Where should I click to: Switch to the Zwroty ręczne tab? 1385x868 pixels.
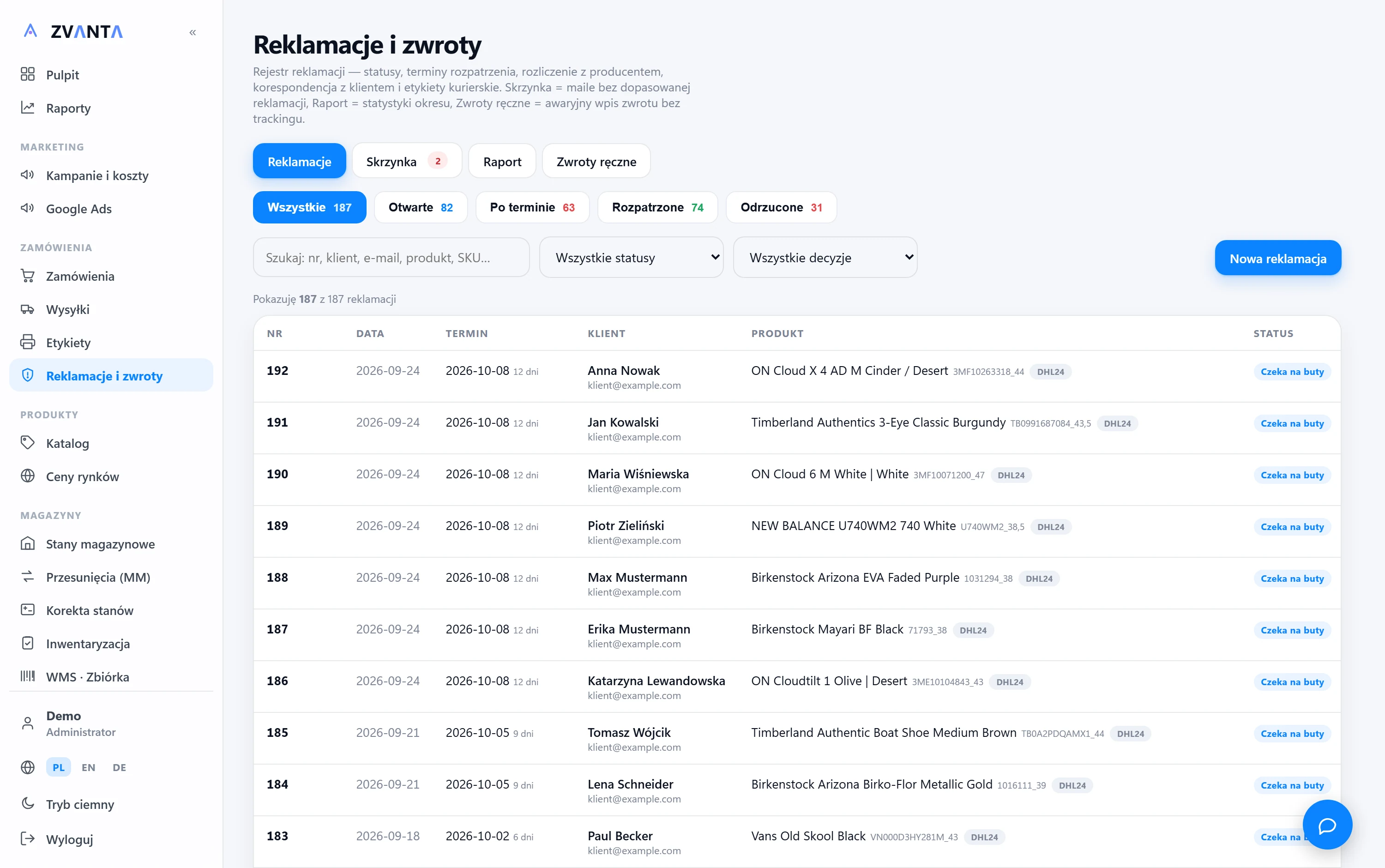point(596,161)
